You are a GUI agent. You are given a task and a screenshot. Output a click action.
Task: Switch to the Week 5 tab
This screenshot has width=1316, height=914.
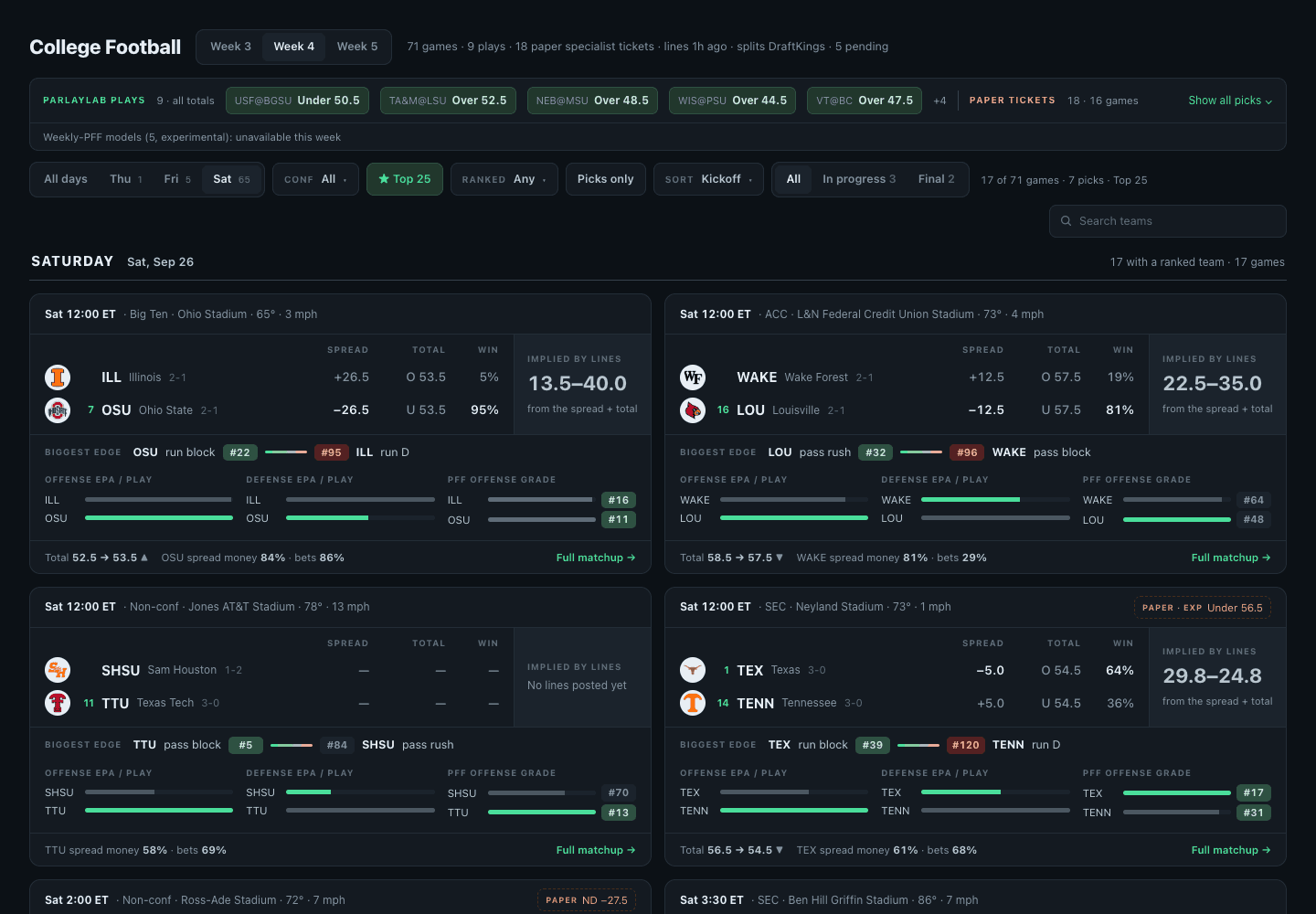357,47
